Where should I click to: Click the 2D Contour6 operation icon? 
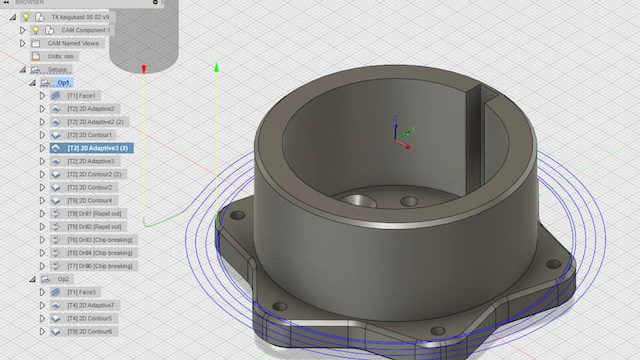[x=56, y=331]
